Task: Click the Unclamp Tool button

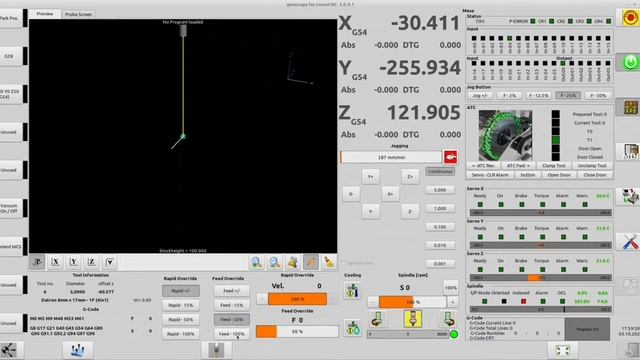Action: click(x=592, y=166)
